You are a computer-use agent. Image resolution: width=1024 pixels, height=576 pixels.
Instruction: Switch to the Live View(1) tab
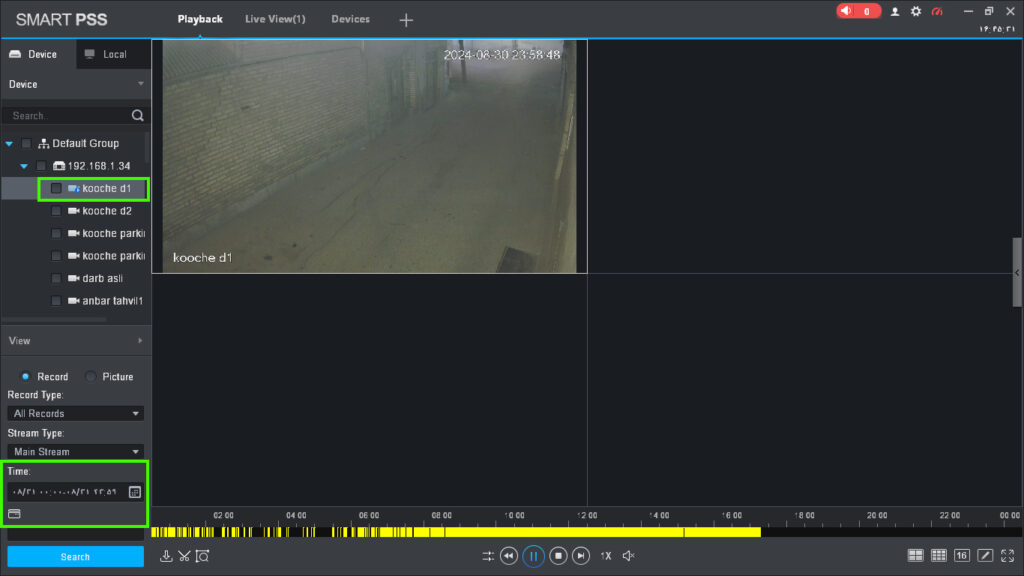pyautogui.click(x=275, y=19)
